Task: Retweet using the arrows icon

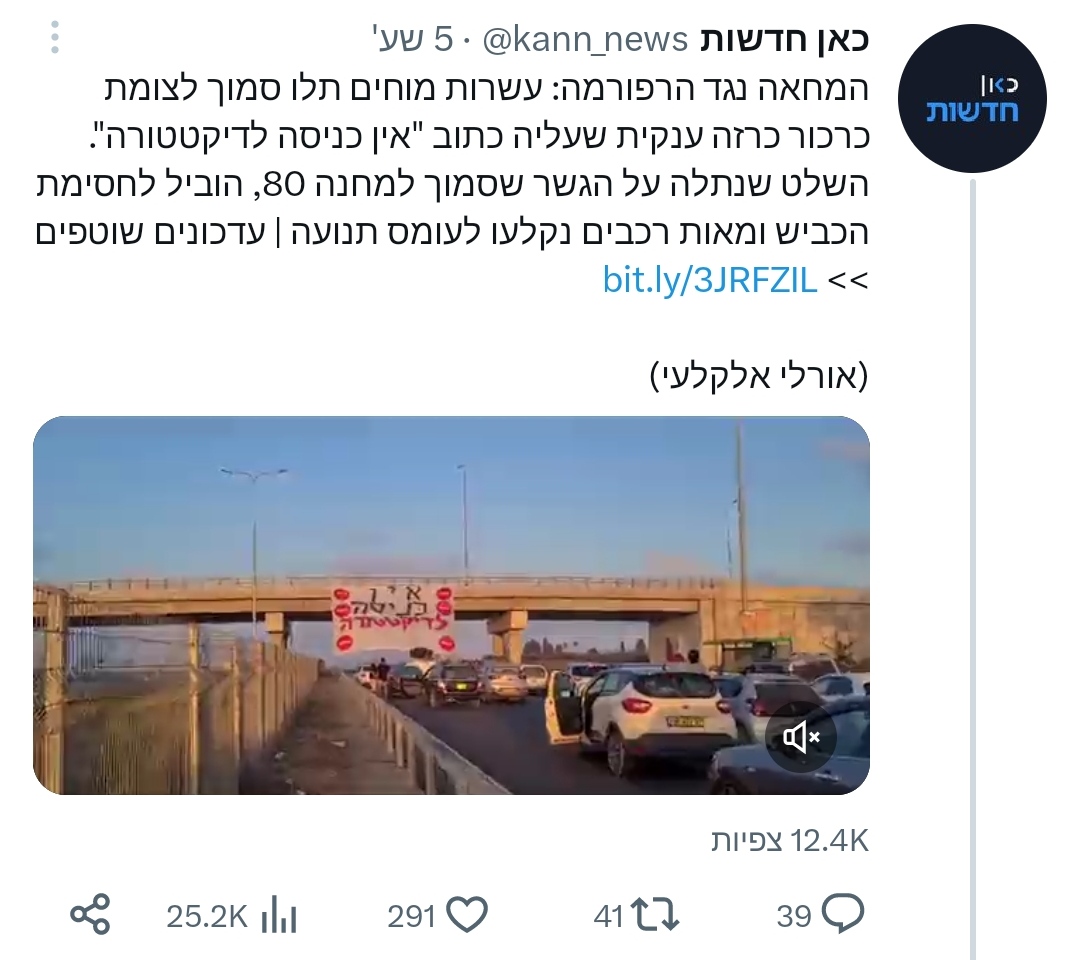Action: point(656,915)
